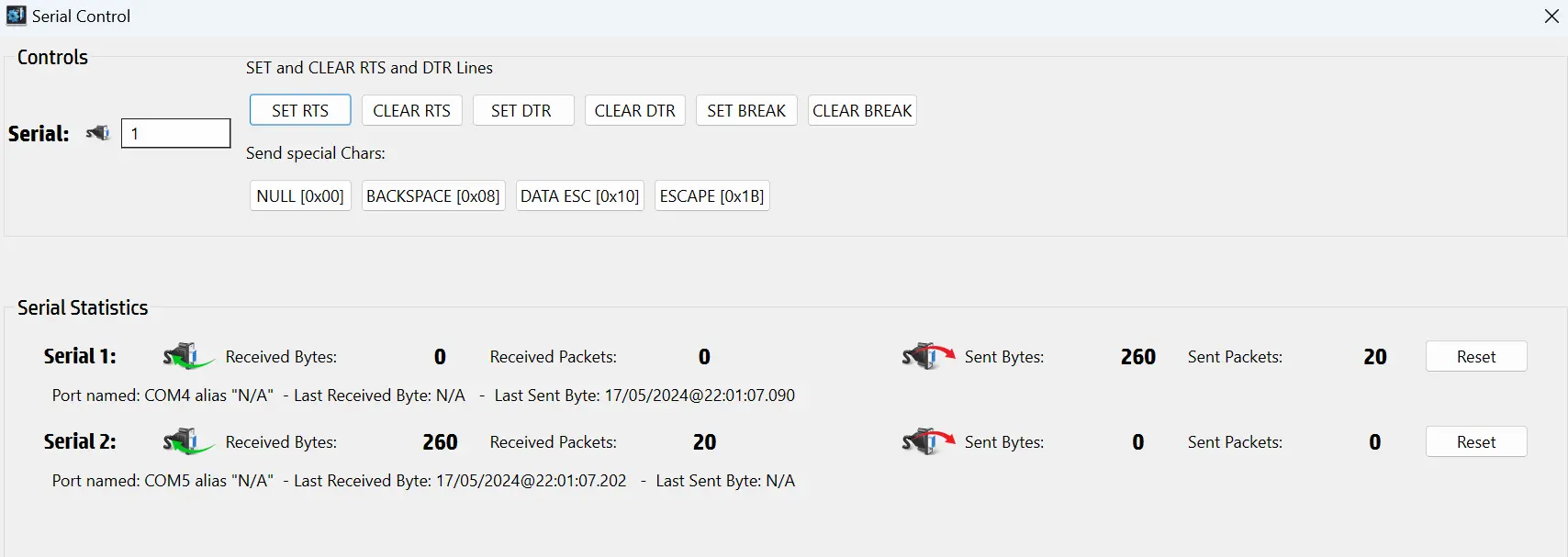The height and width of the screenshot is (557, 1568).
Task: Activate SET BREAK
Action: (746, 110)
